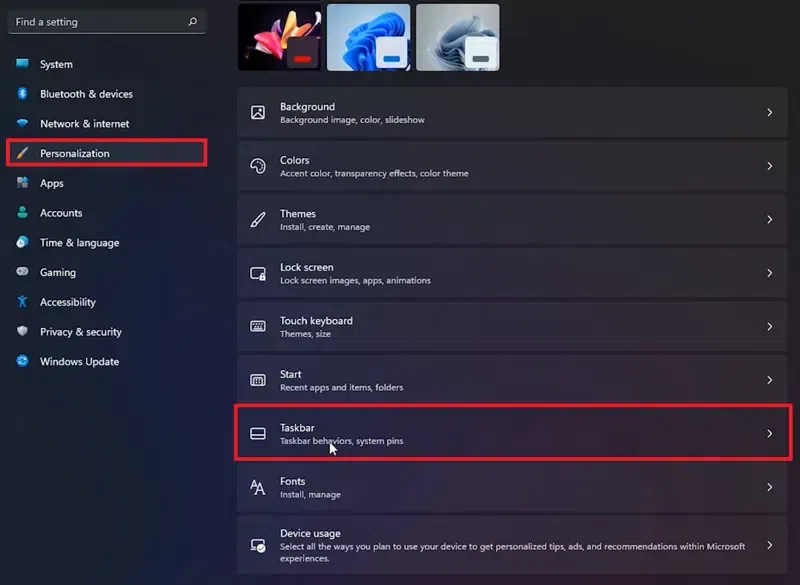Viewport: 800px width, 585px height.
Task: Click the Start menu icon in the list
Action: pos(258,380)
